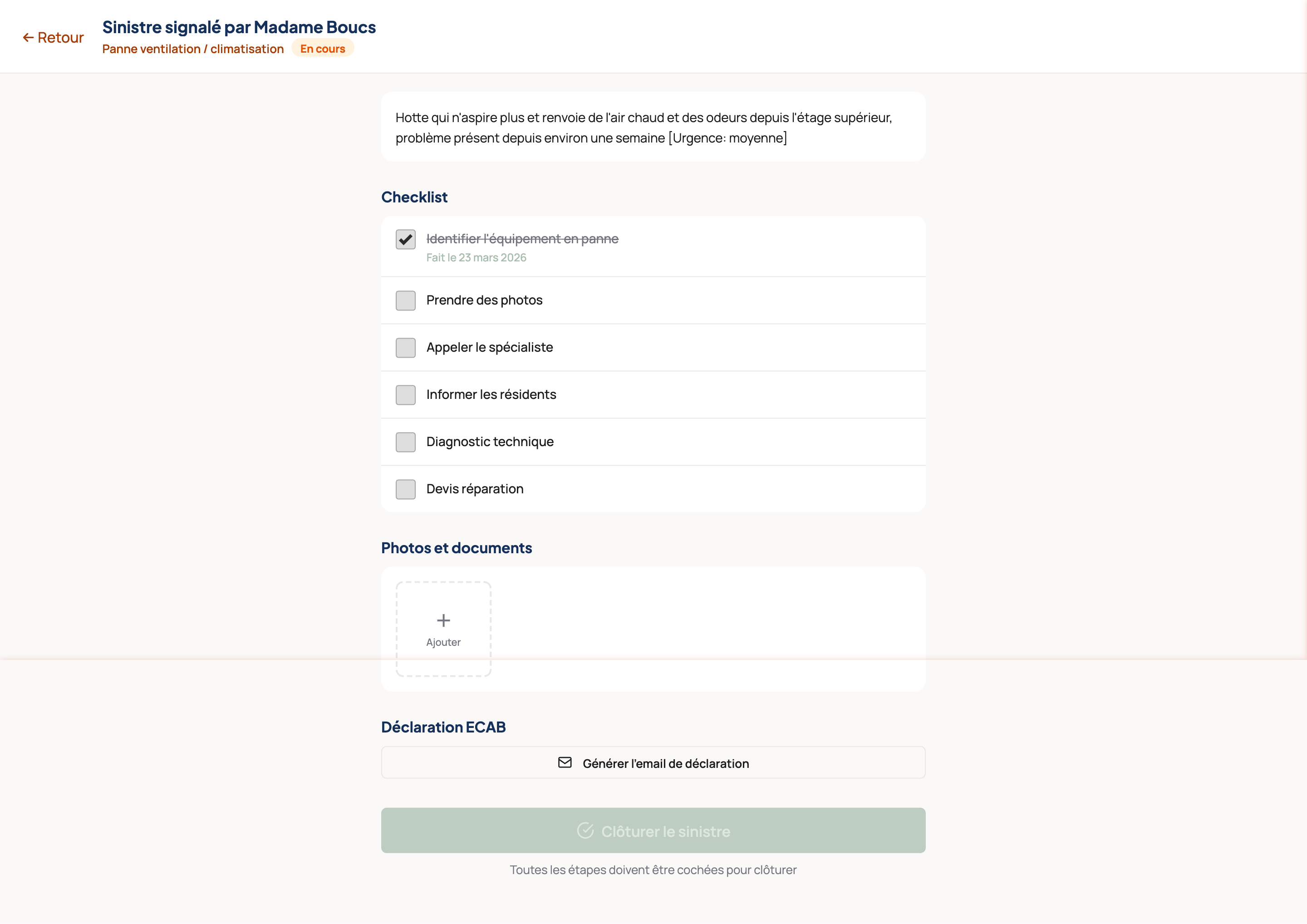Click Retour to go back
Image resolution: width=1307 pixels, height=924 pixels.
(53, 37)
